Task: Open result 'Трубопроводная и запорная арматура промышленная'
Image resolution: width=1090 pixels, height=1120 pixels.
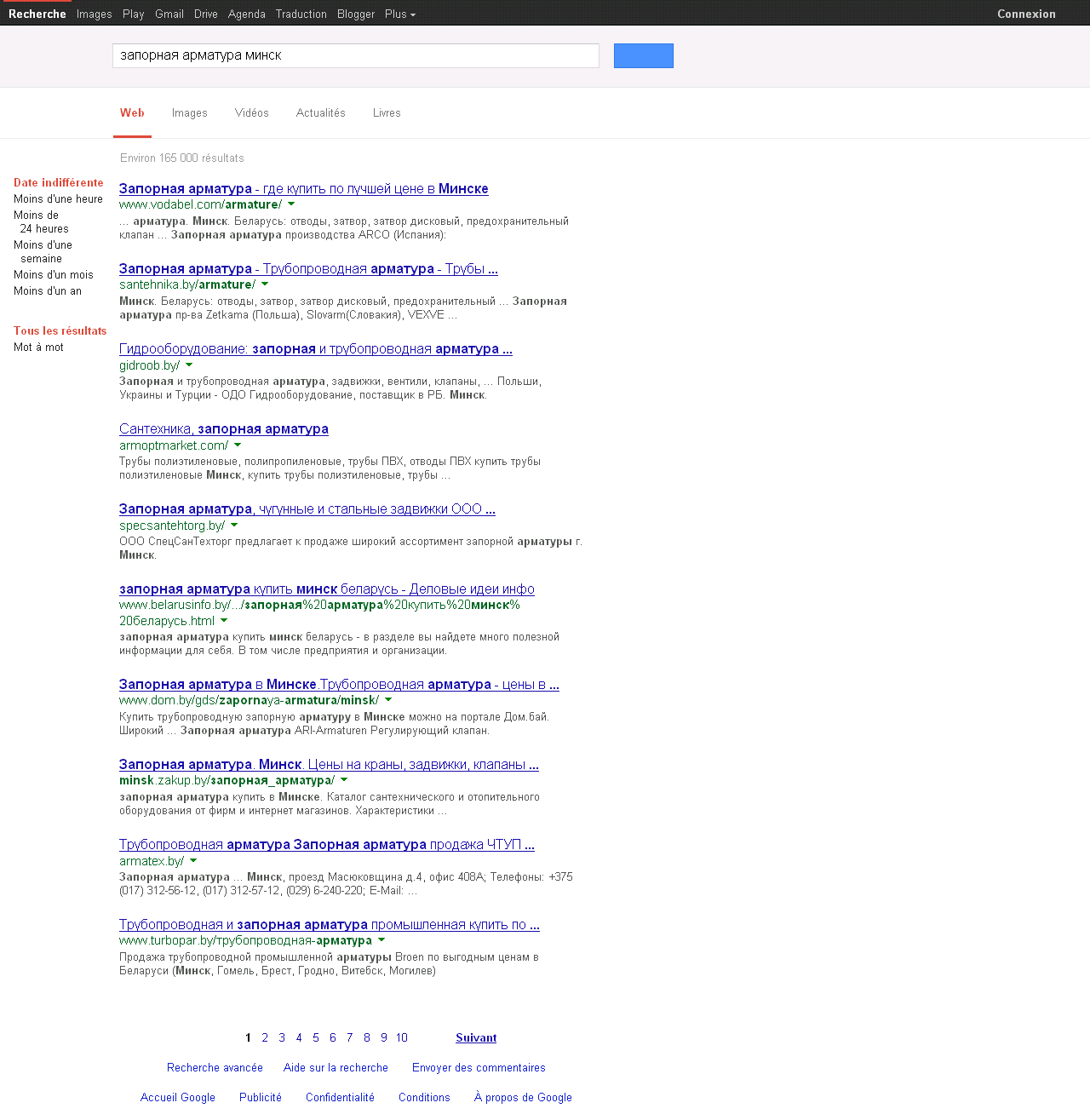Action: [330, 924]
